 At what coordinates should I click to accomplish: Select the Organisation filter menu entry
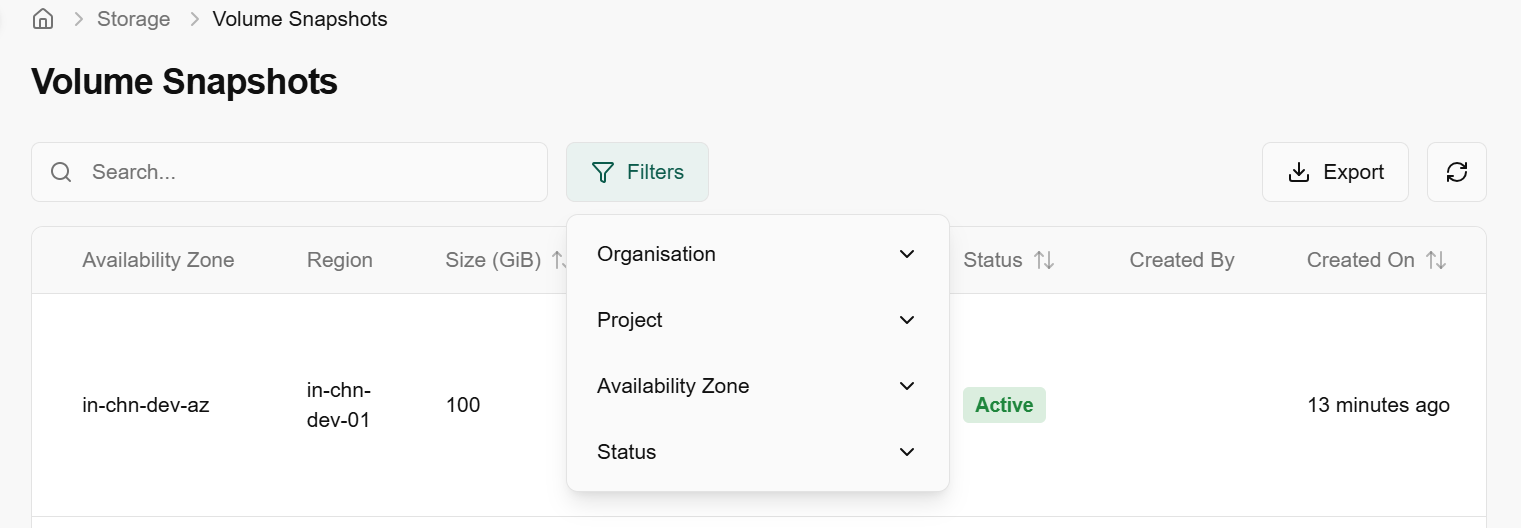(656, 254)
